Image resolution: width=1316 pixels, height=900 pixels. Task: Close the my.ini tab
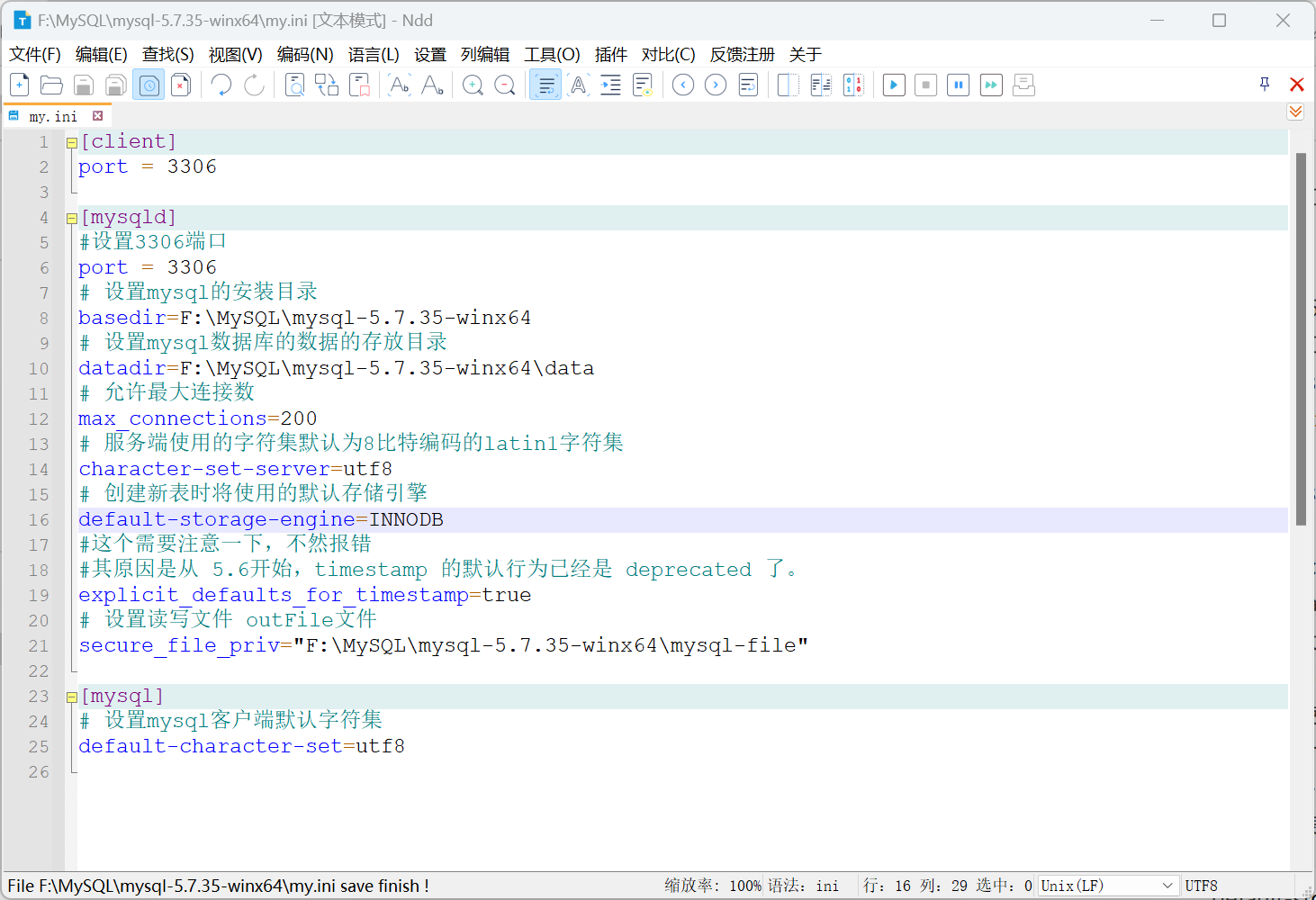click(x=97, y=115)
